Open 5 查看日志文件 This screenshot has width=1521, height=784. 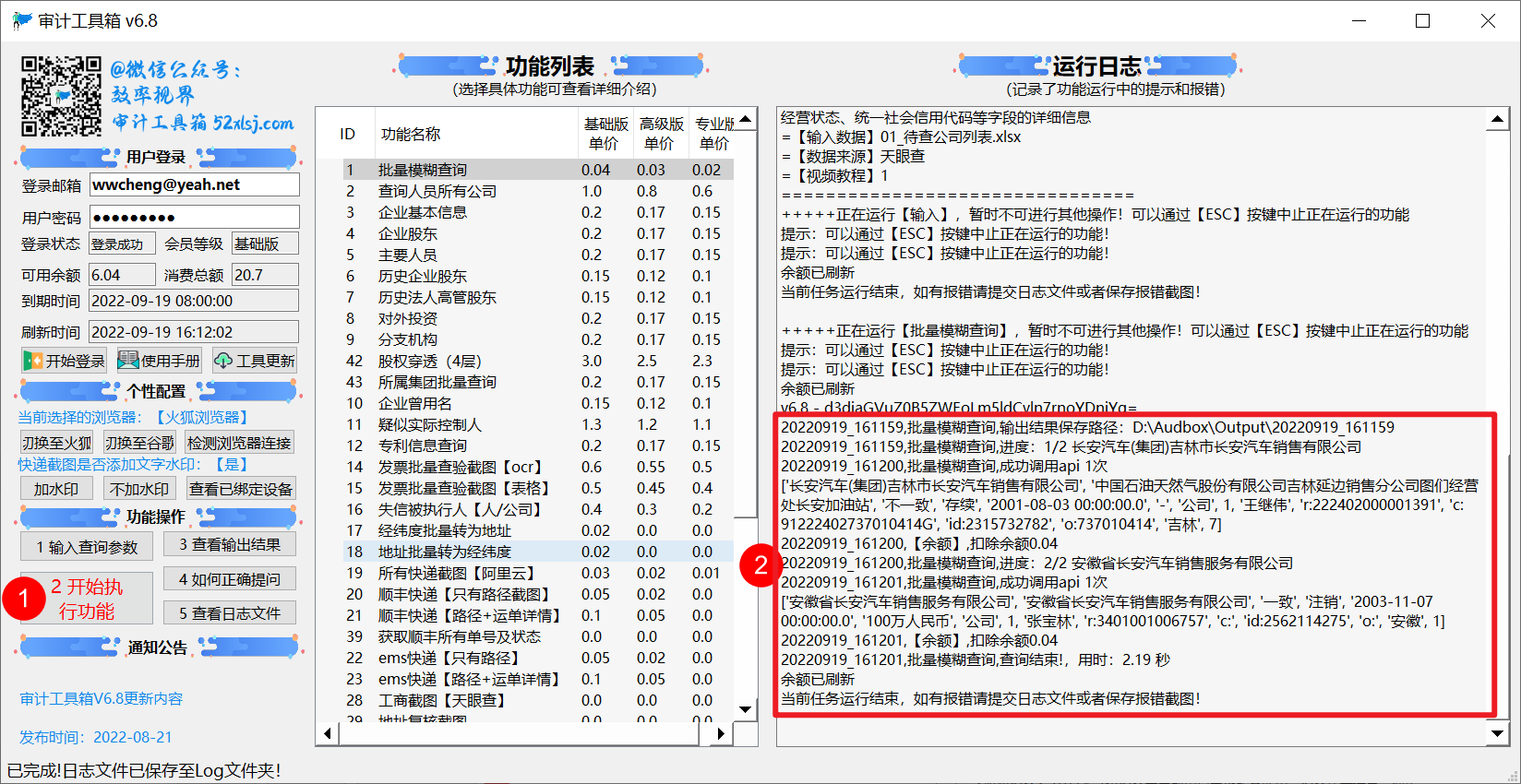click(x=230, y=613)
